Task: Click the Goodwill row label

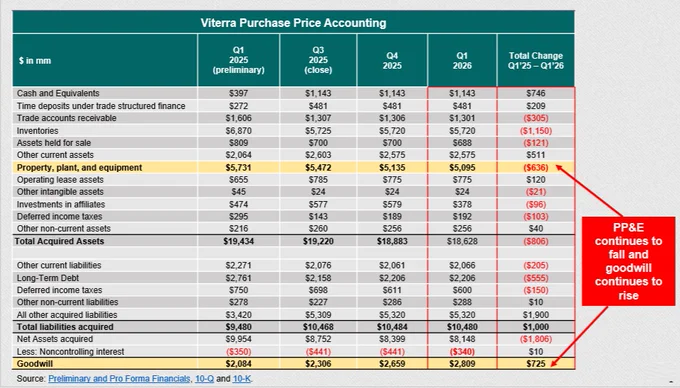Action: (35, 364)
